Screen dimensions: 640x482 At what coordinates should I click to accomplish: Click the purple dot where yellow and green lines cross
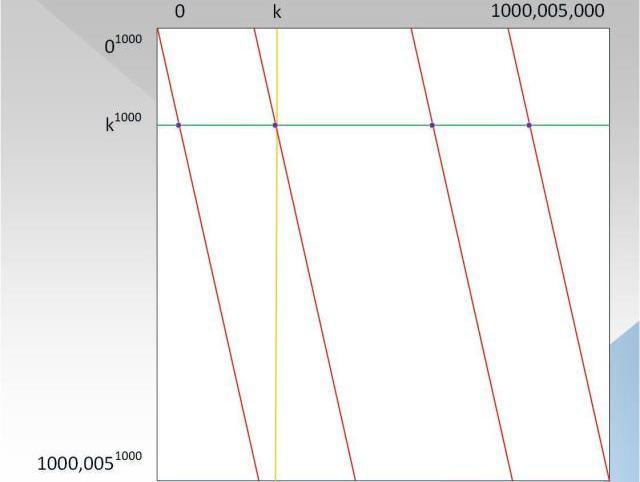coord(275,125)
